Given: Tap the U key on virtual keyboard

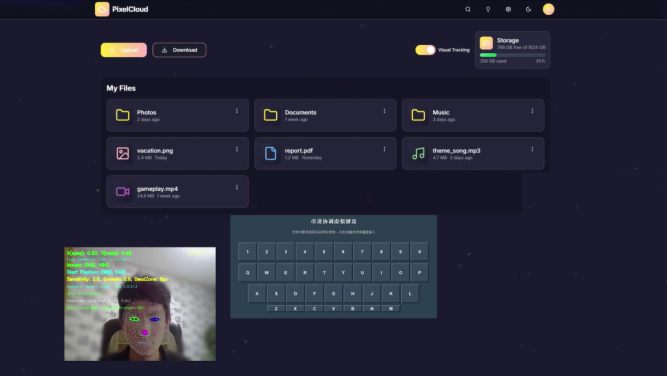Looking at the screenshot, I should [362, 273].
